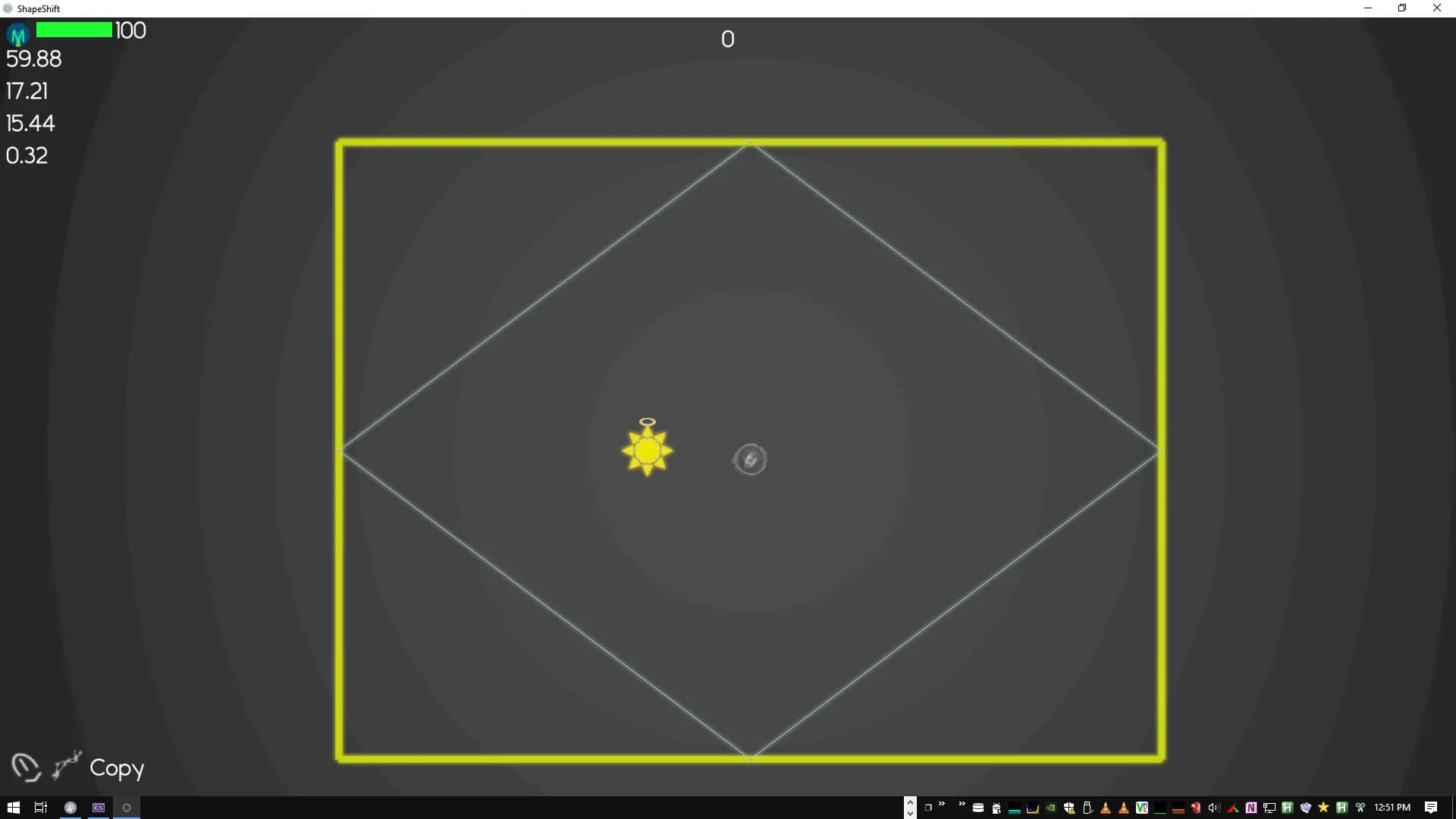The width and height of the screenshot is (1456, 819).
Task: Click the teal M avatar badge
Action: tap(18, 35)
